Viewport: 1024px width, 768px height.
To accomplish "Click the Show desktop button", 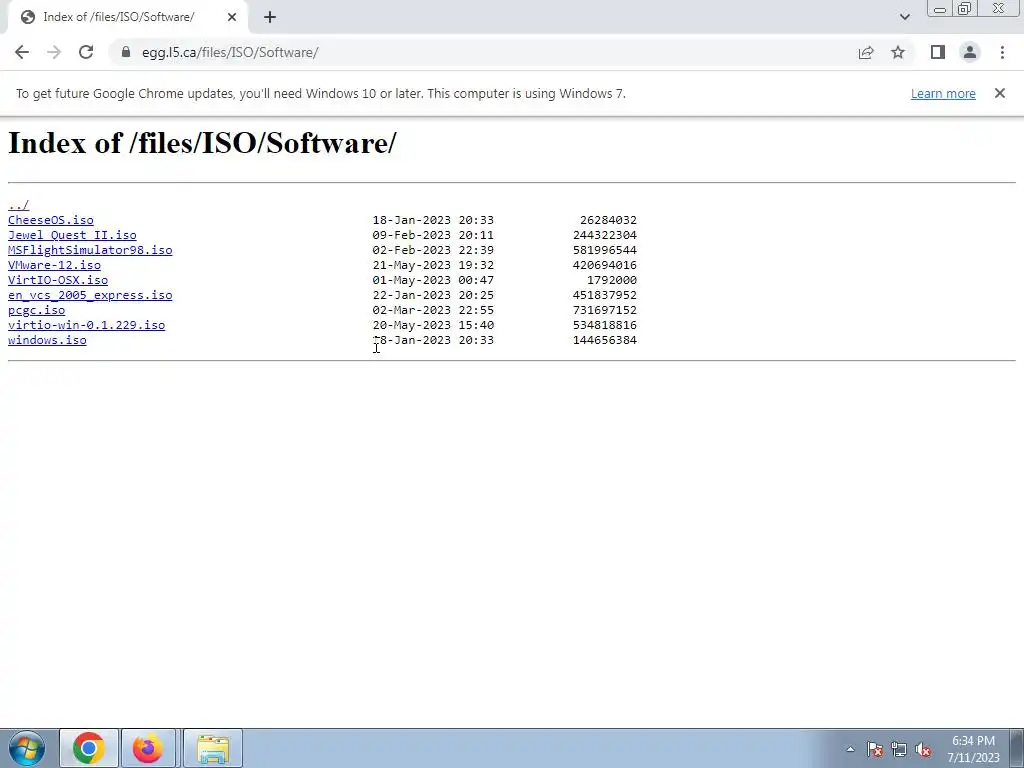I will coord(1017,748).
